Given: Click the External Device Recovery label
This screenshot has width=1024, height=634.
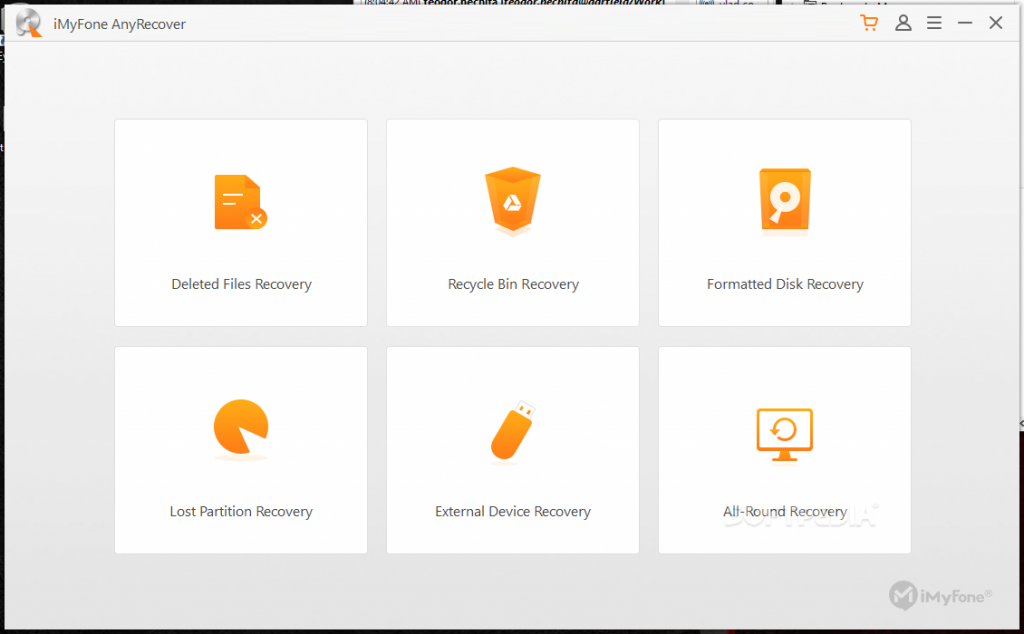Looking at the screenshot, I should [512, 511].
